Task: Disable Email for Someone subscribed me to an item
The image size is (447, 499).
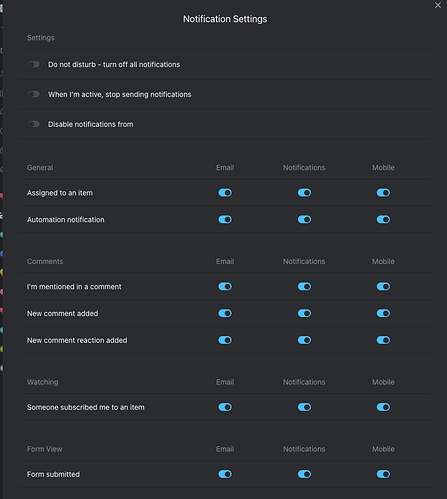Action: (x=225, y=407)
